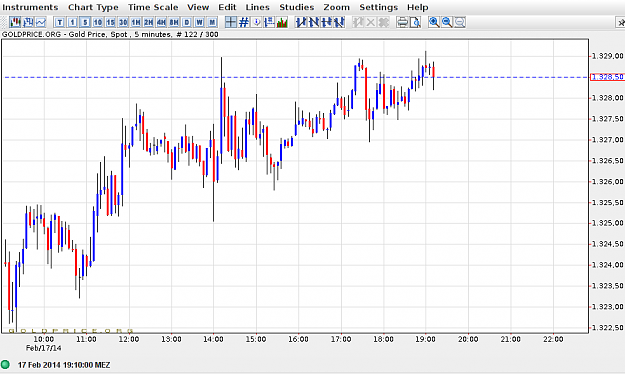The image size is (625, 374).
Task: Select the horizontal line drawing tool
Action: pyautogui.click(x=326, y=22)
